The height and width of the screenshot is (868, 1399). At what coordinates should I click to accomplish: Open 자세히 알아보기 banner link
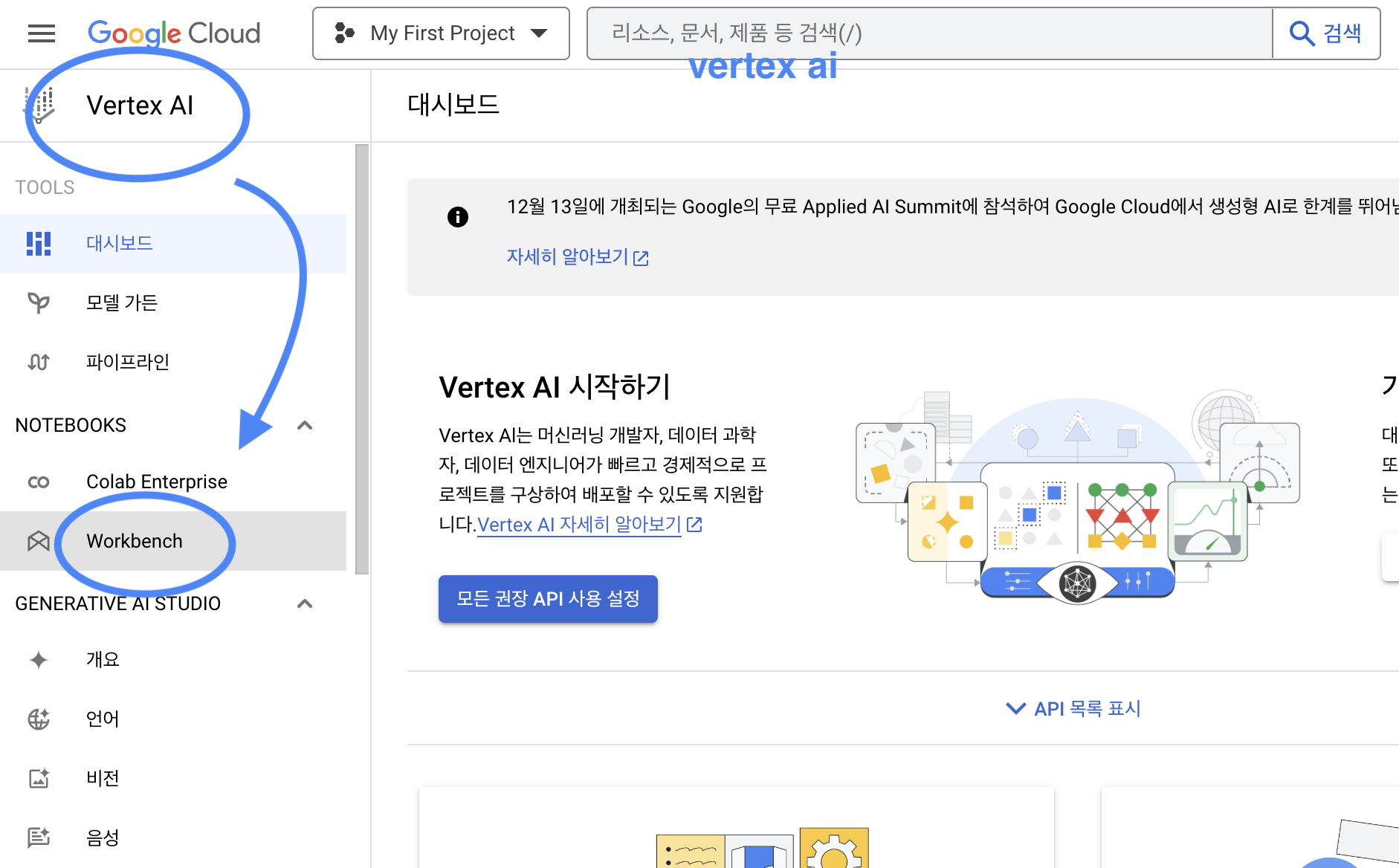pos(578,257)
